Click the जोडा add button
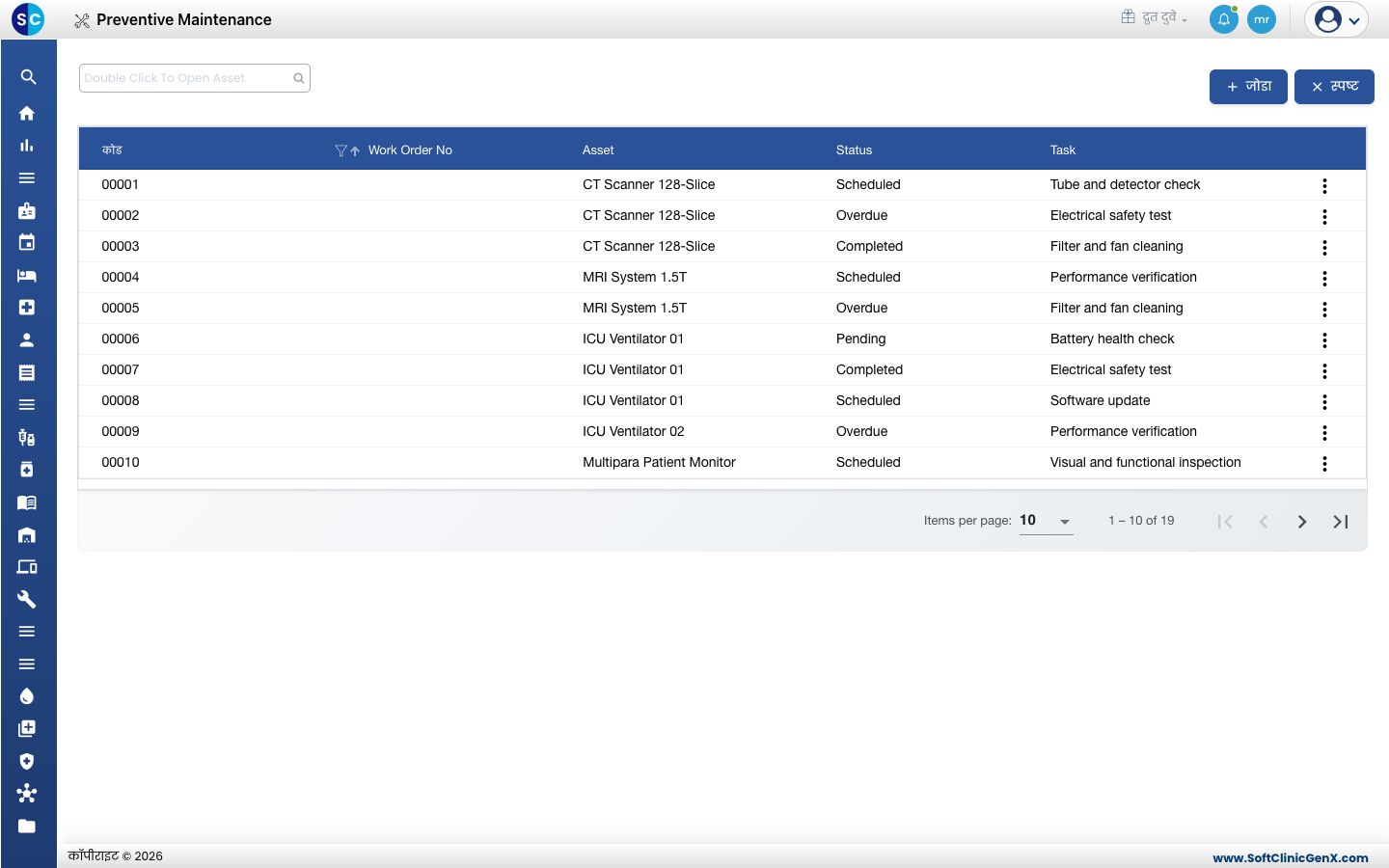Viewport: 1389px width, 868px height. pos(1248,87)
